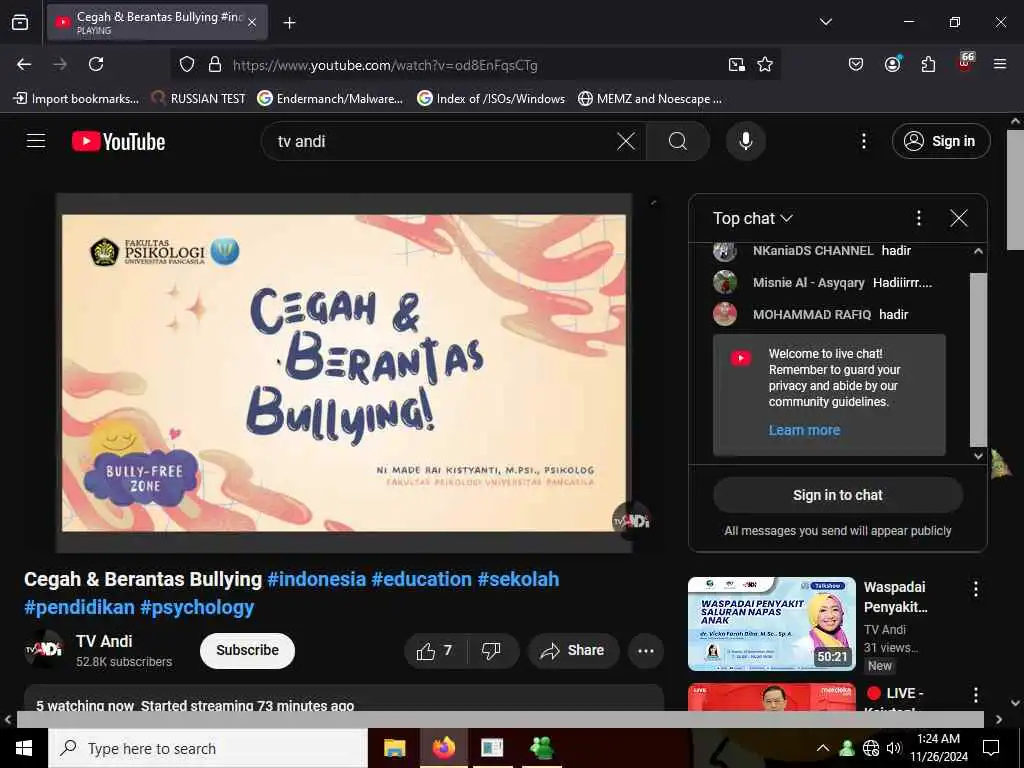The image size is (1024, 768).
Task: Open the Endermanch/Malware bookmark
Action: point(330,99)
